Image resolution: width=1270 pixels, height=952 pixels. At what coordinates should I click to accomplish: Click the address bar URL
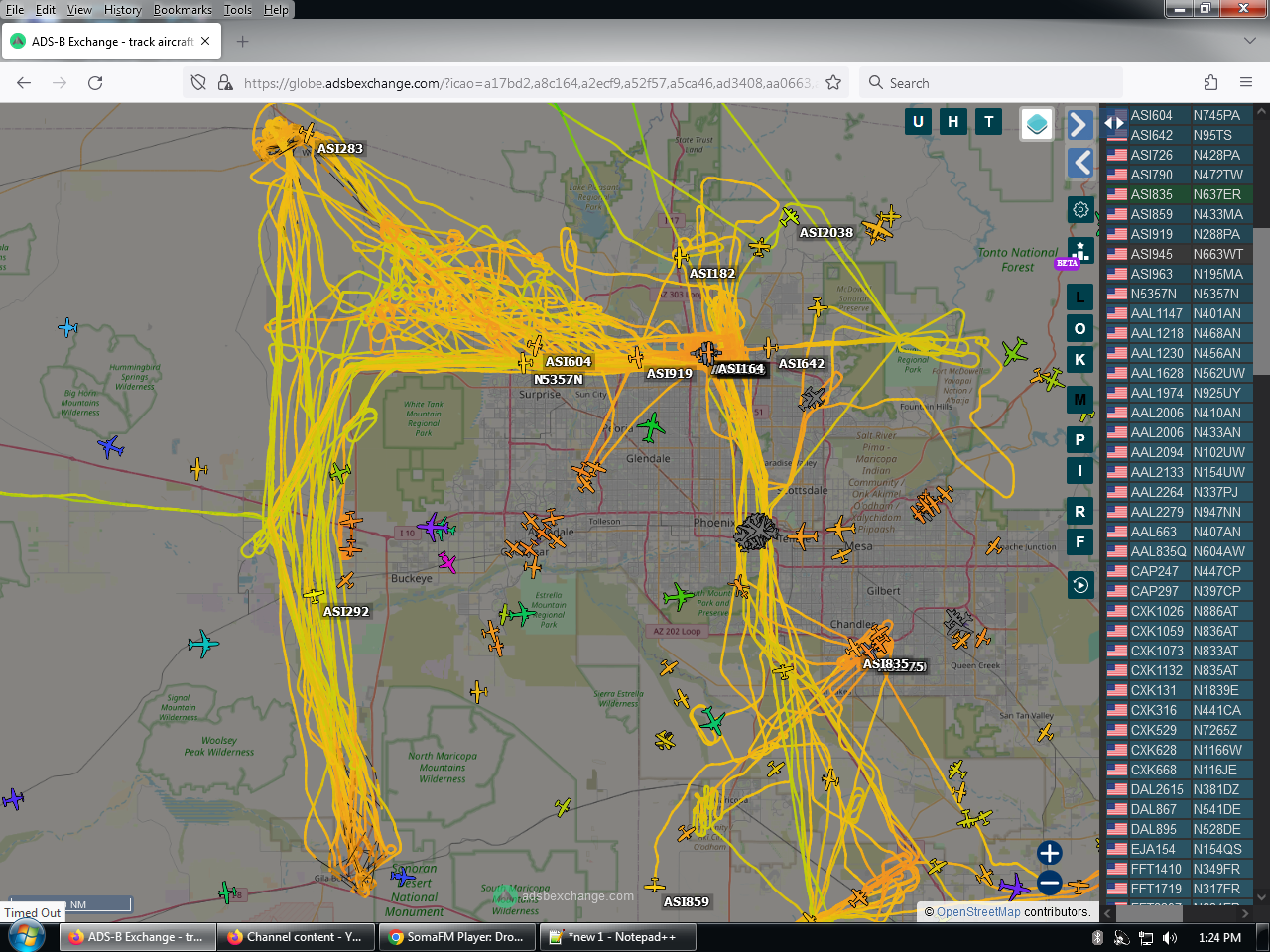tap(528, 83)
